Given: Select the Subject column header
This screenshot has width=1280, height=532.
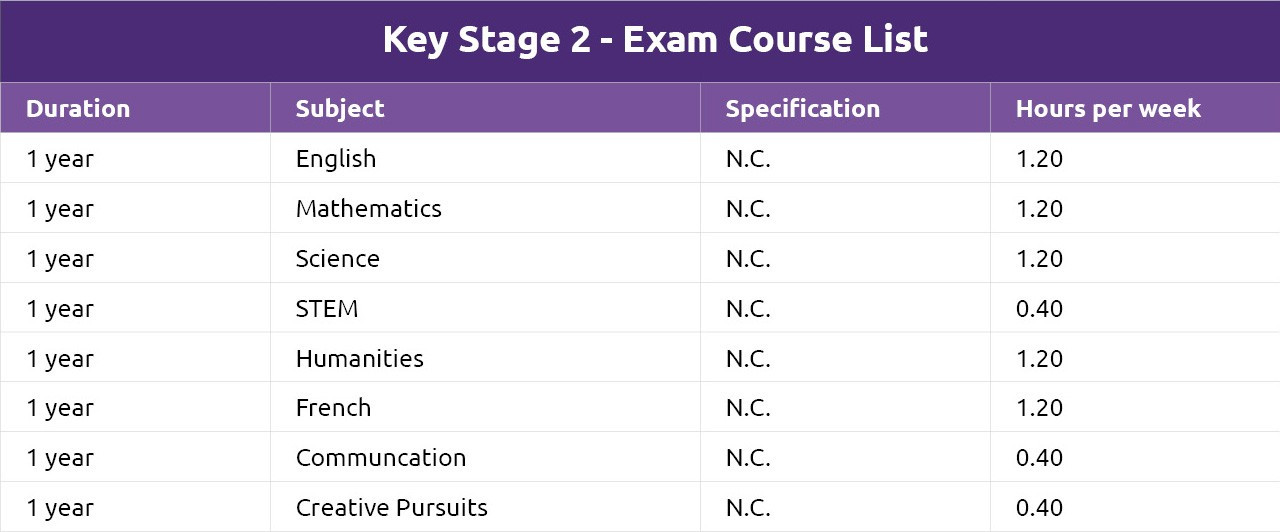Looking at the screenshot, I should (340, 109).
